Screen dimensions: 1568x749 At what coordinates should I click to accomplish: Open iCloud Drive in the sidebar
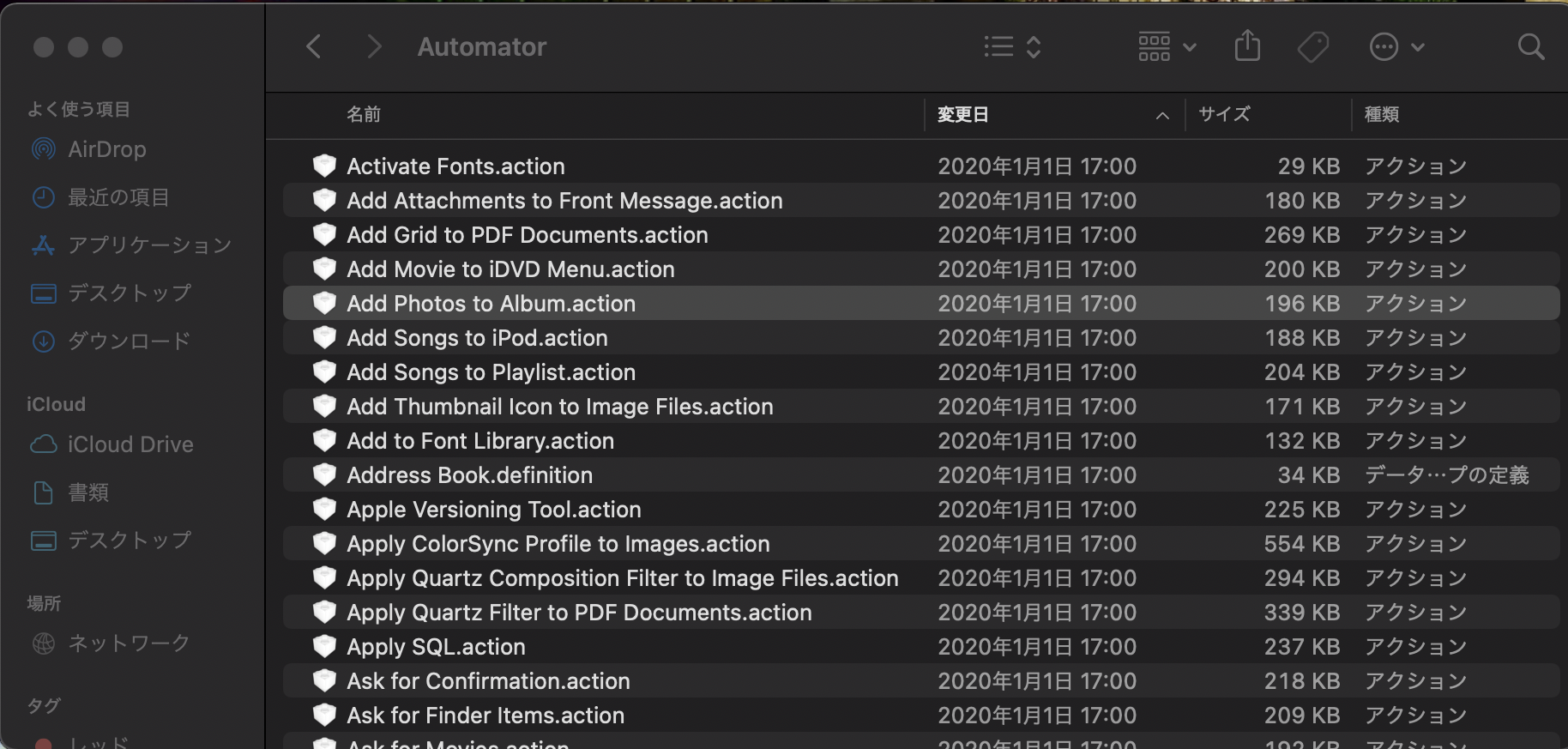[x=130, y=444]
